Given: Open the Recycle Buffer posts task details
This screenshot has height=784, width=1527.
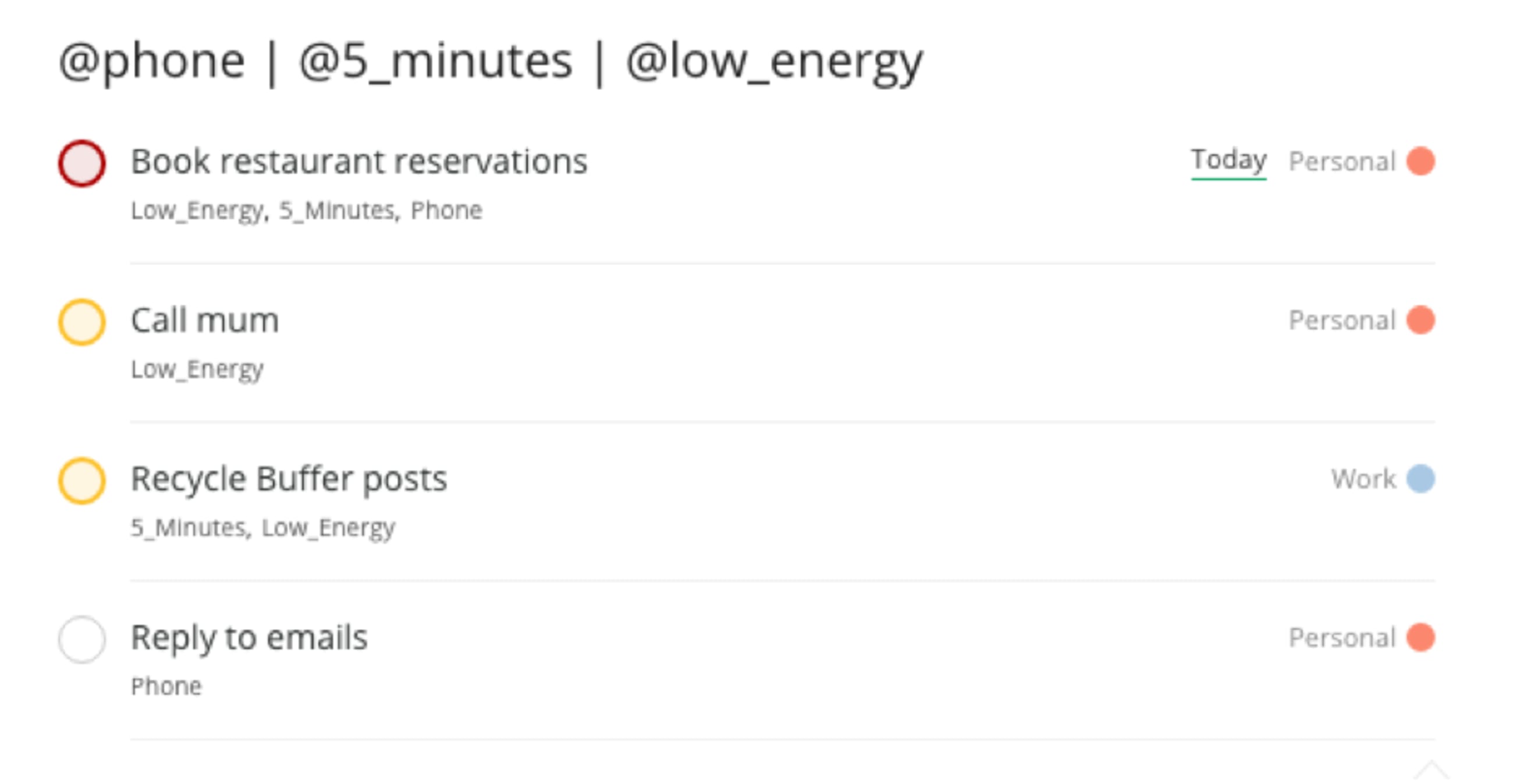Looking at the screenshot, I should pos(290,477).
